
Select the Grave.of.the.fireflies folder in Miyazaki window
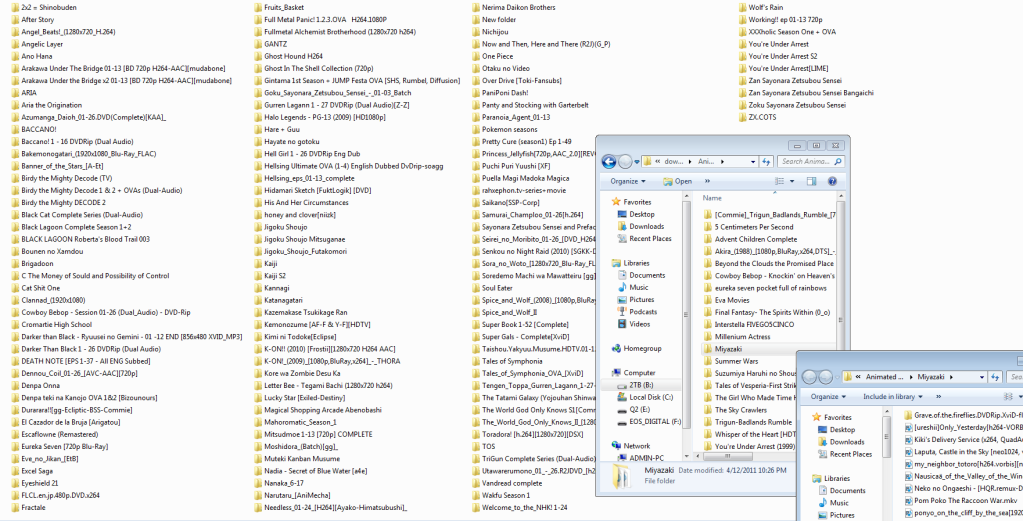963,415
